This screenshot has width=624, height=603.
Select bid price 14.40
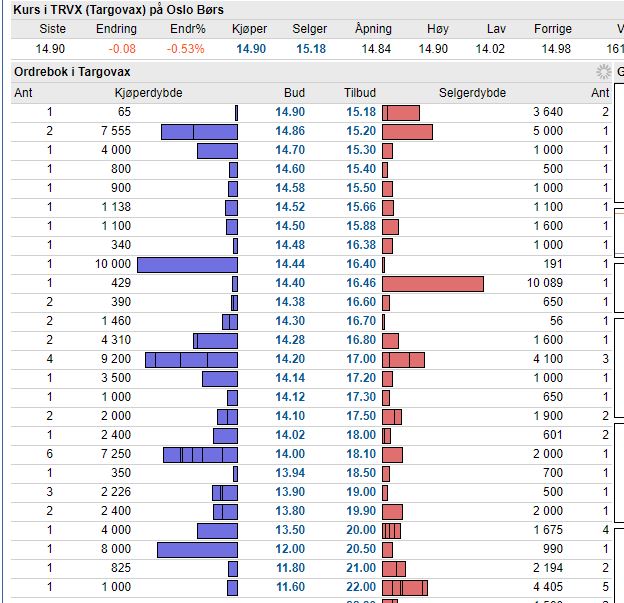pyautogui.click(x=290, y=283)
